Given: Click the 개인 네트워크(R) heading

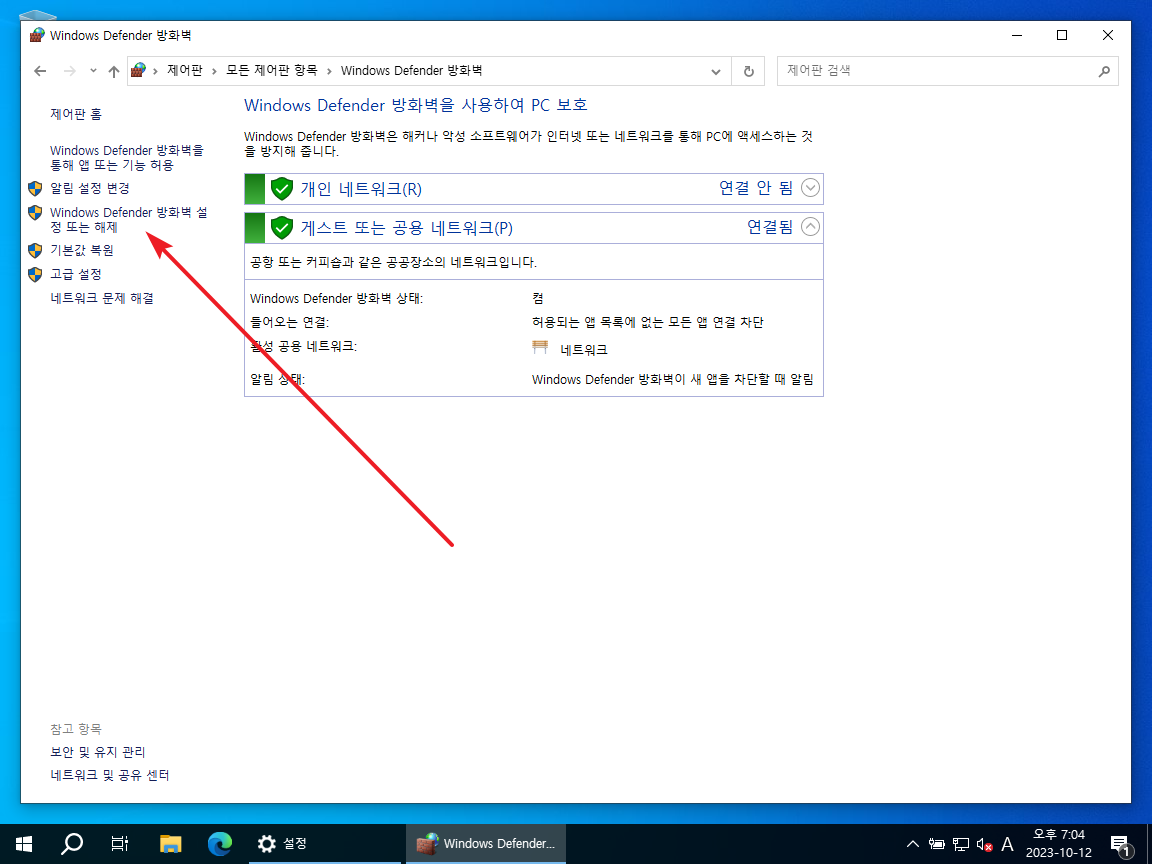Looking at the screenshot, I should coord(361,189).
